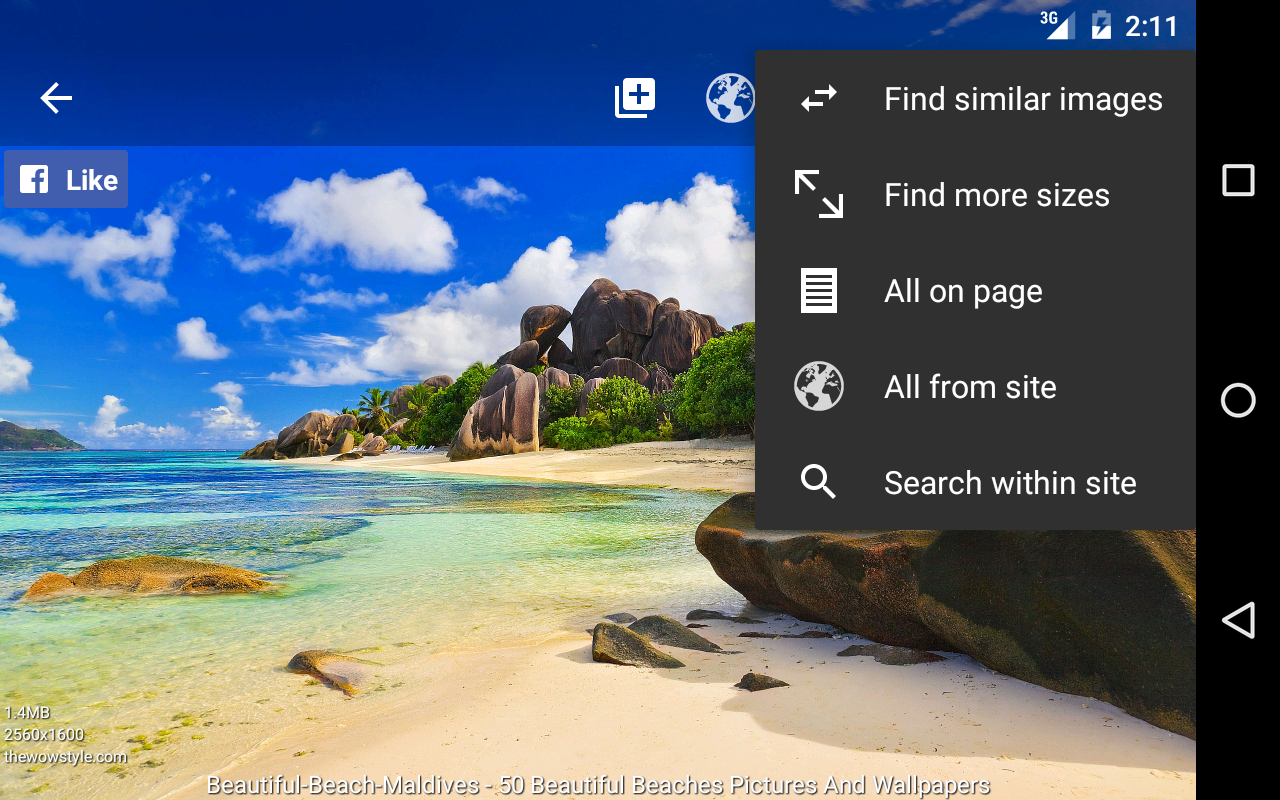The height and width of the screenshot is (800, 1280).
Task: Tap the Android back triangle button
Action: point(1238,620)
